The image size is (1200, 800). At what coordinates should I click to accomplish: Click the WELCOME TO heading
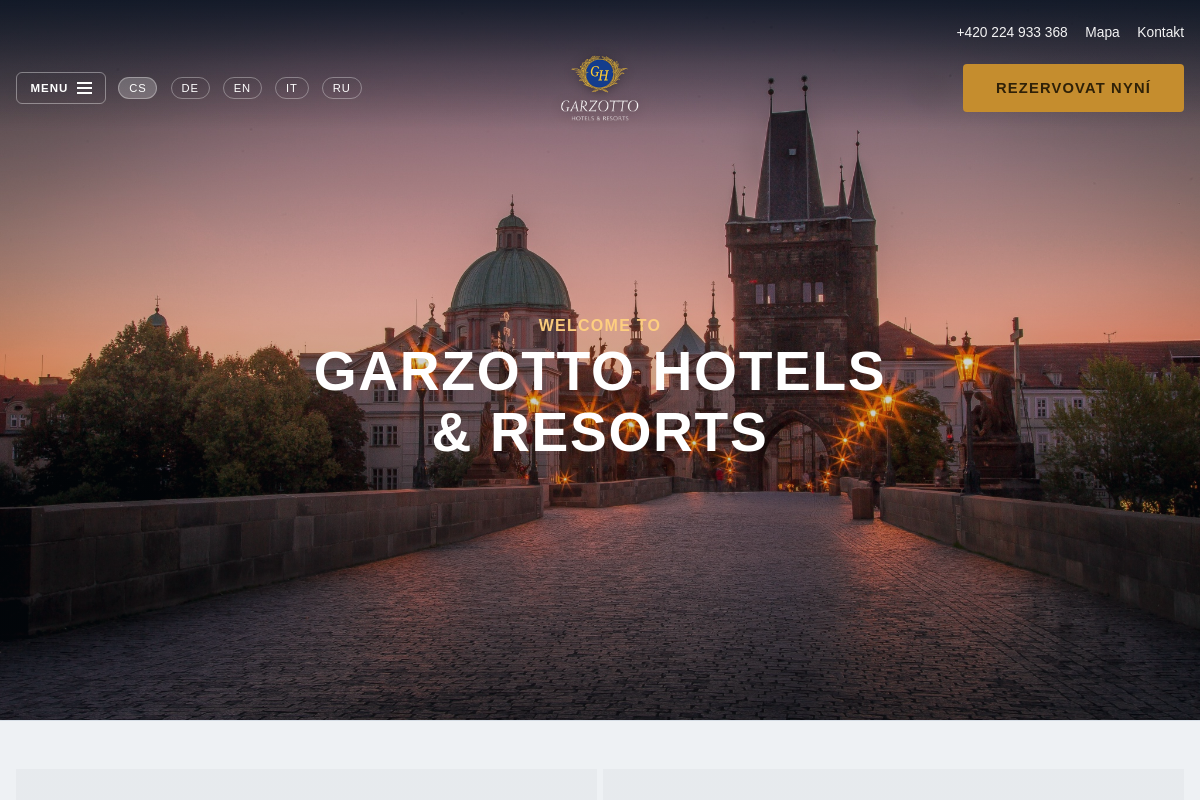point(600,325)
